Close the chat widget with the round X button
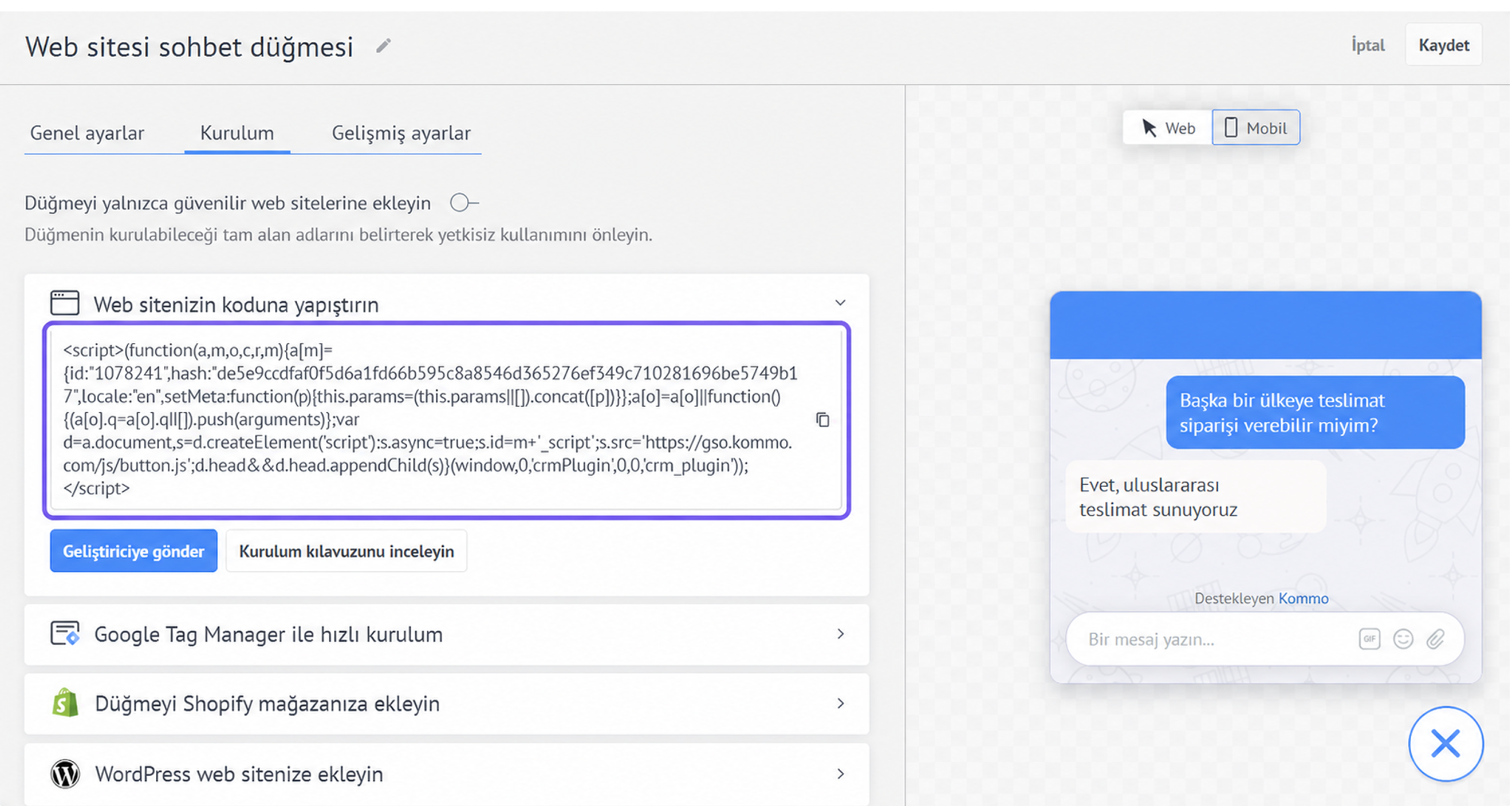Viewport: 1512px width, 806px height. 1446,744
